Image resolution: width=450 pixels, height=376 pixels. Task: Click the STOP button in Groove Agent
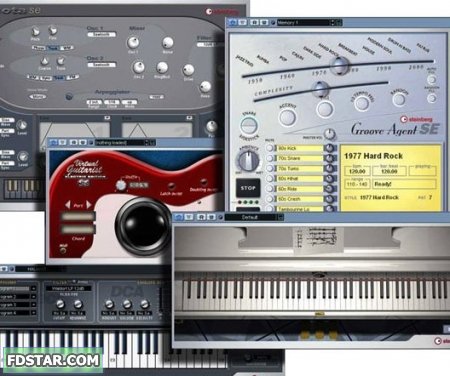248,188
